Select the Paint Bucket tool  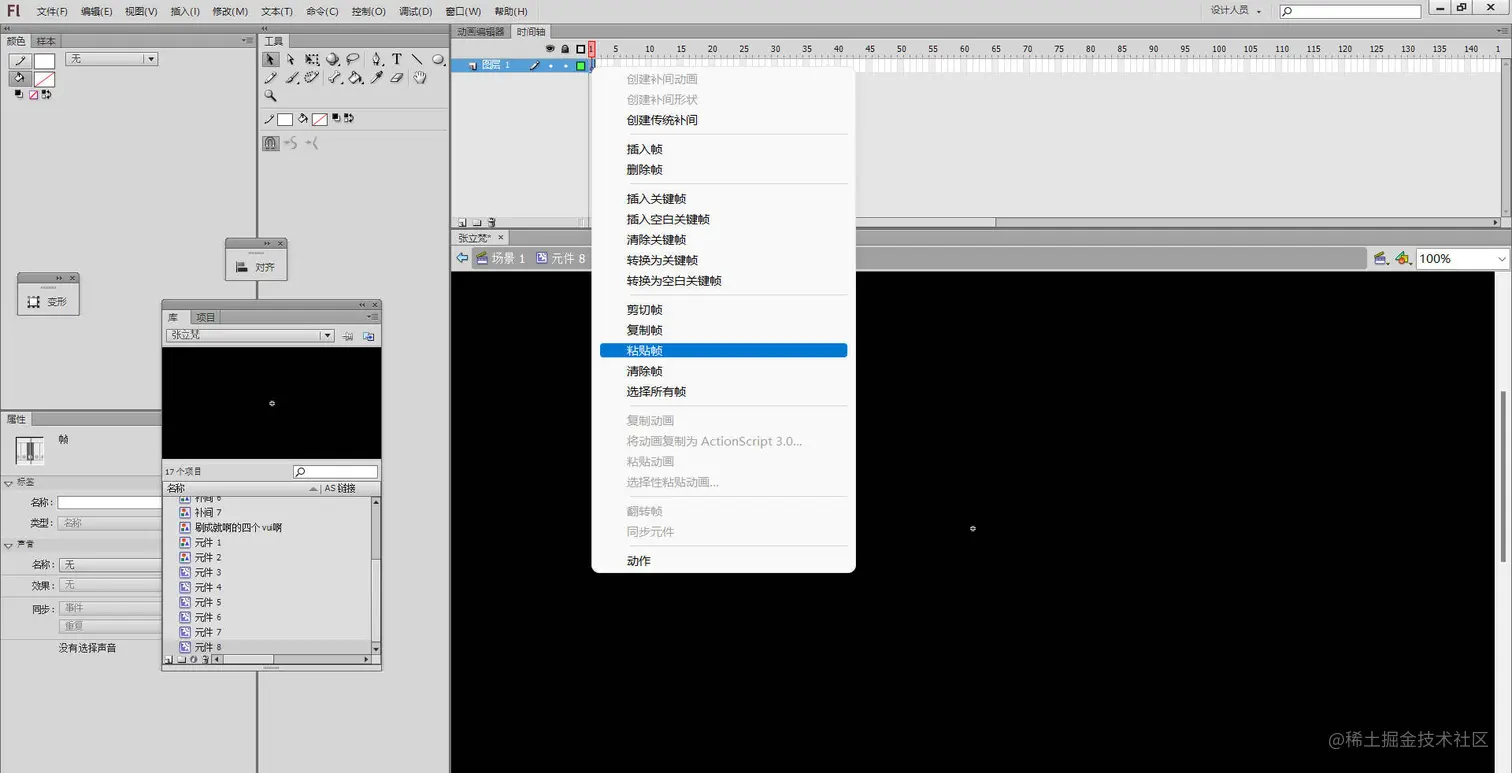pos(355,78)
